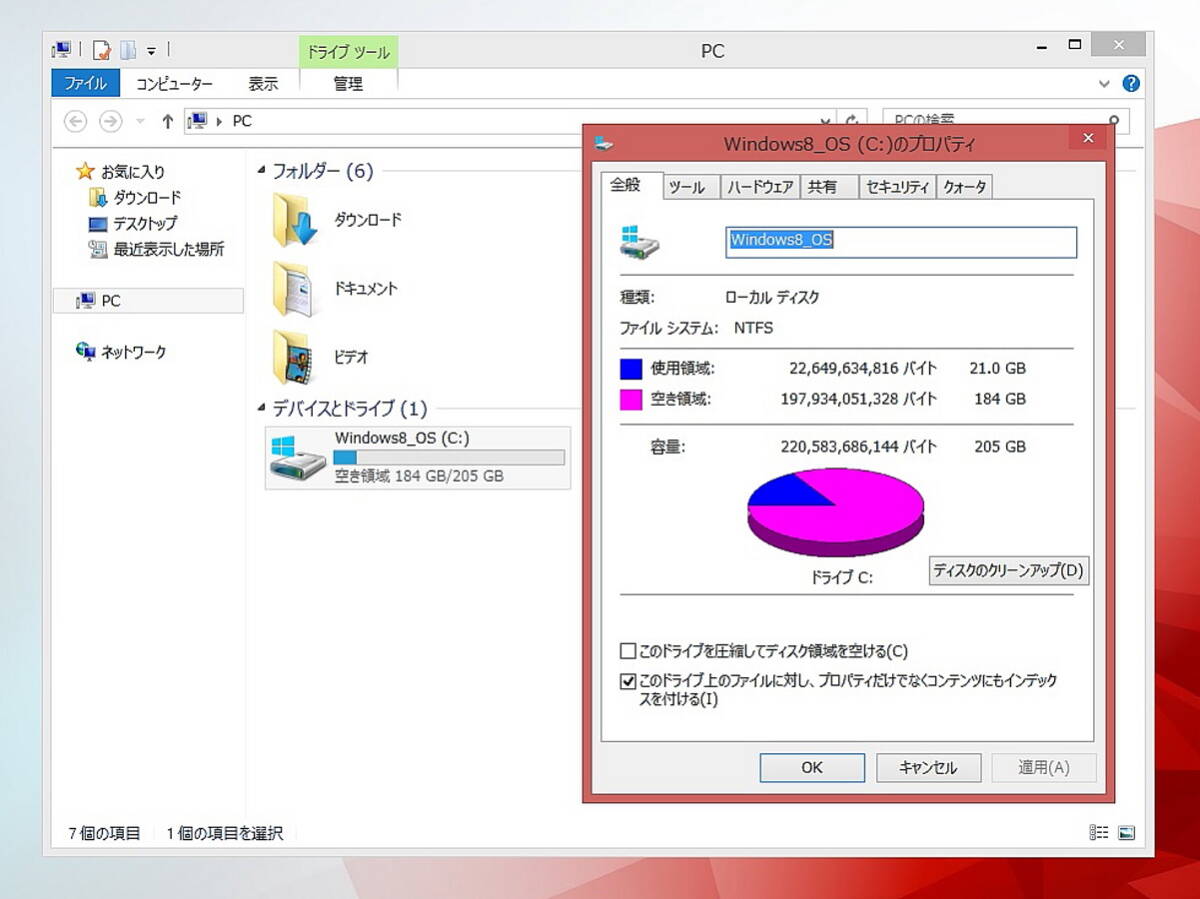Click the blue 使用領域 color swatch
Viewport: 1200px width, 899px height.
pos(631,369)
